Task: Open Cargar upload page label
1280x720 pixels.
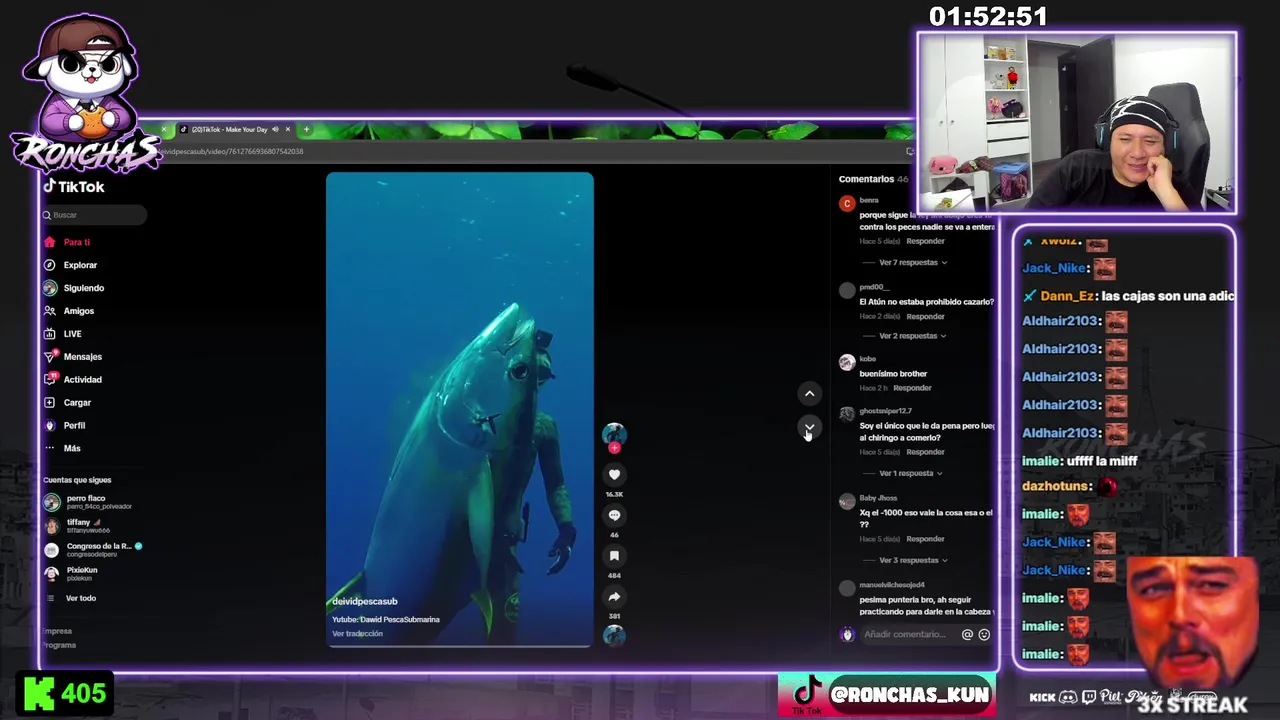Action: coord(77,403)
